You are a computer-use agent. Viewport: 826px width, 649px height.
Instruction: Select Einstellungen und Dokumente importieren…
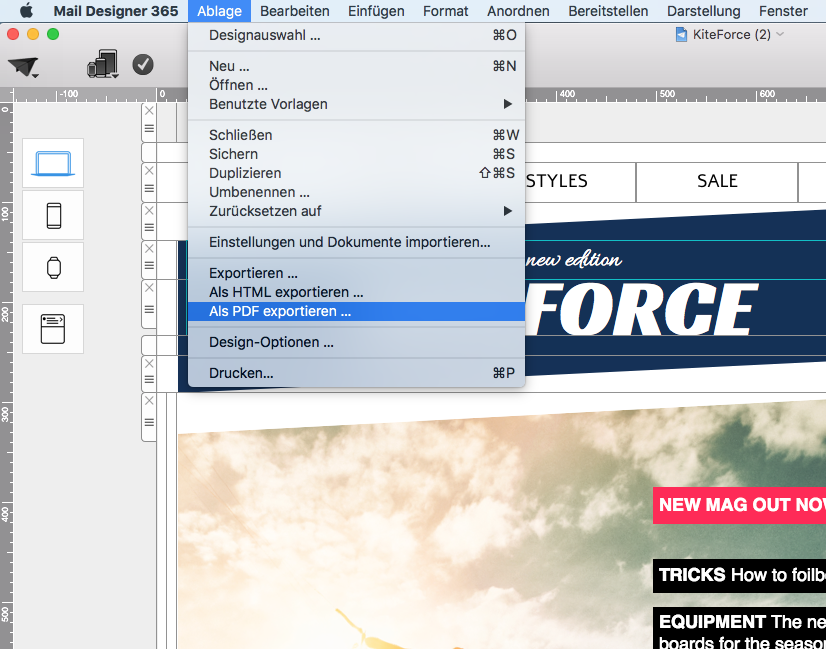tap(357, 242)
